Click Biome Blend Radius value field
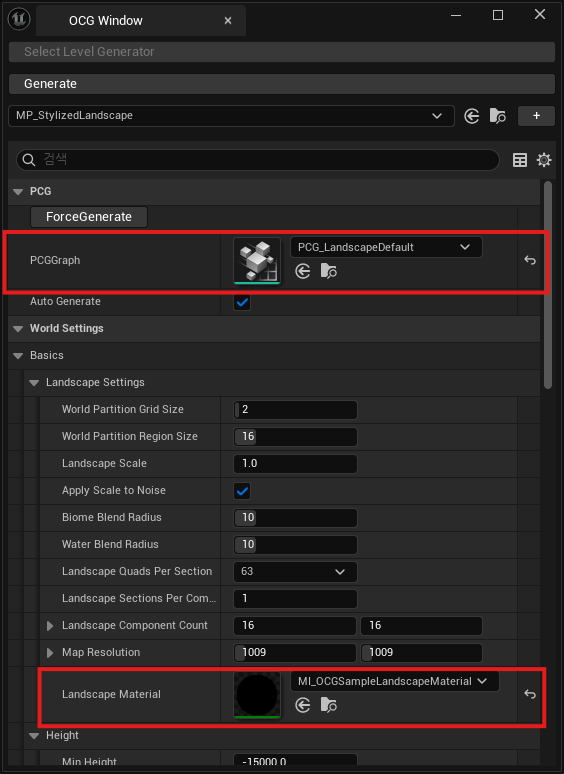The width and height of the screenshot is (564, 774). click(x=295, y=518)
